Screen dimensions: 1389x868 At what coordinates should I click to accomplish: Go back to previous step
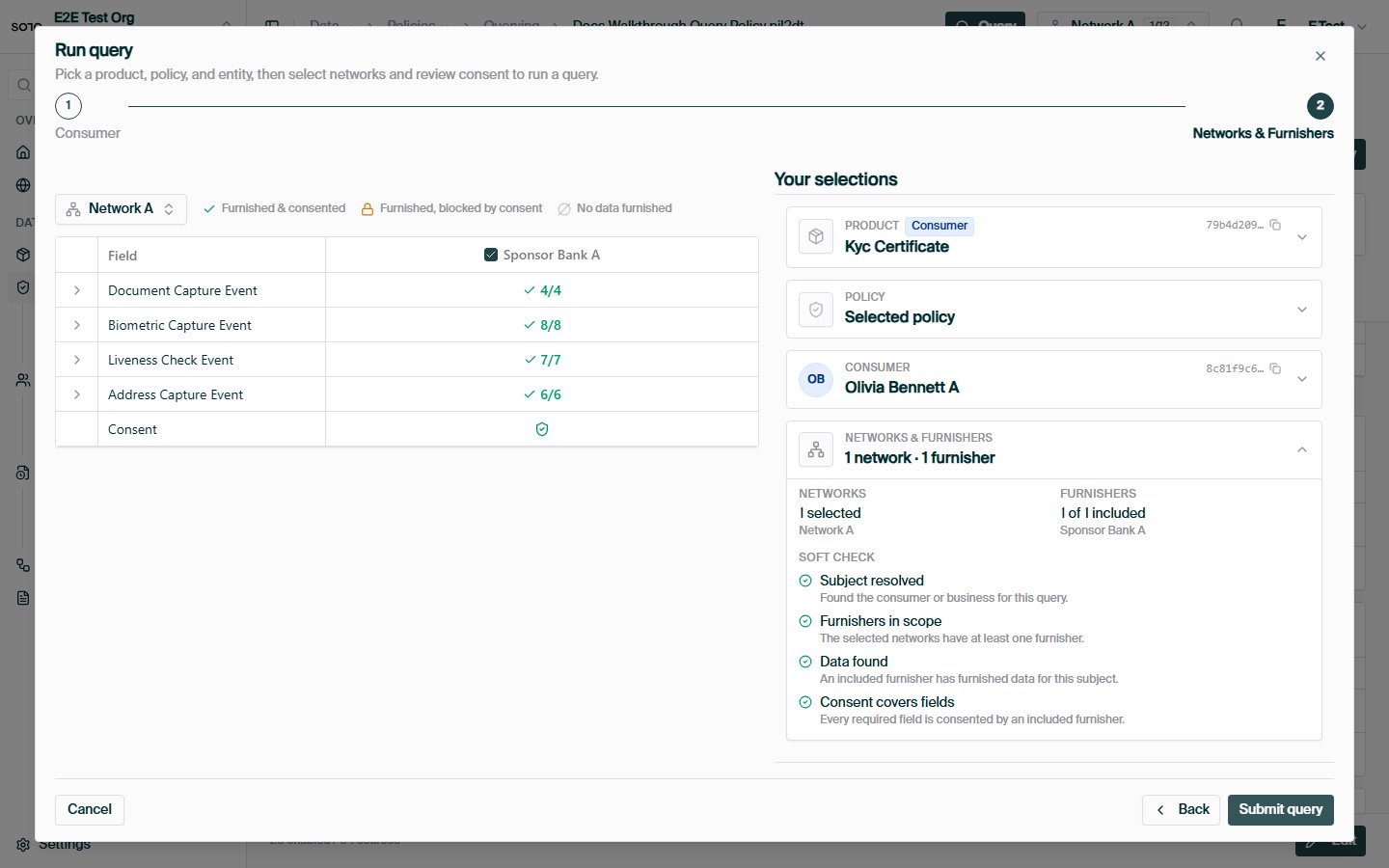point(1182,809)
